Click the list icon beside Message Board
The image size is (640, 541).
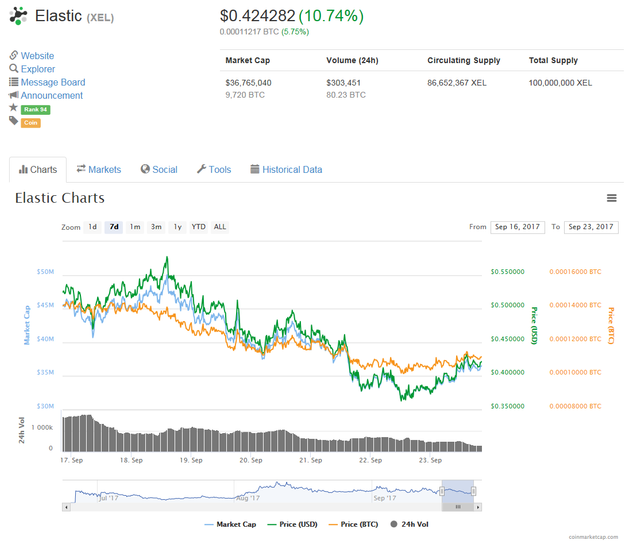pos(14,82)
